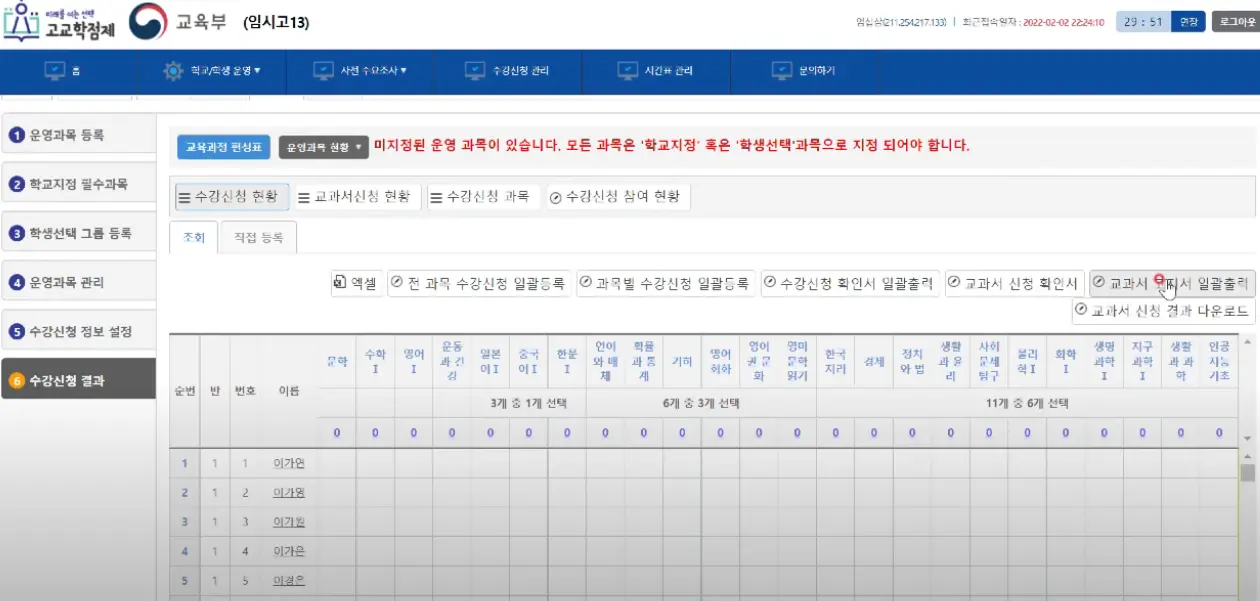
Task: Click 교과서 신청 결과 다운로드
Action: [x=1163, y=311]
